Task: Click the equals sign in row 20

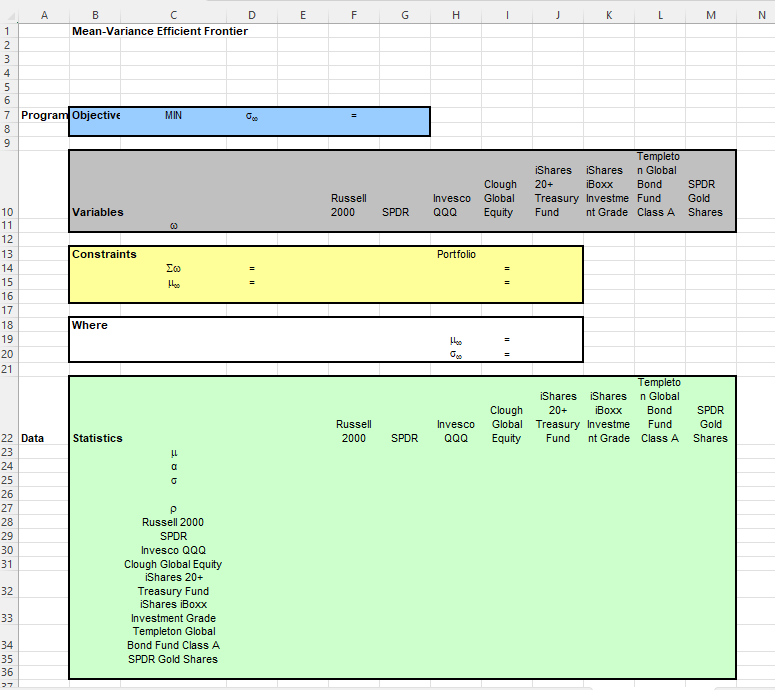Action: click(x=507, y=354)
